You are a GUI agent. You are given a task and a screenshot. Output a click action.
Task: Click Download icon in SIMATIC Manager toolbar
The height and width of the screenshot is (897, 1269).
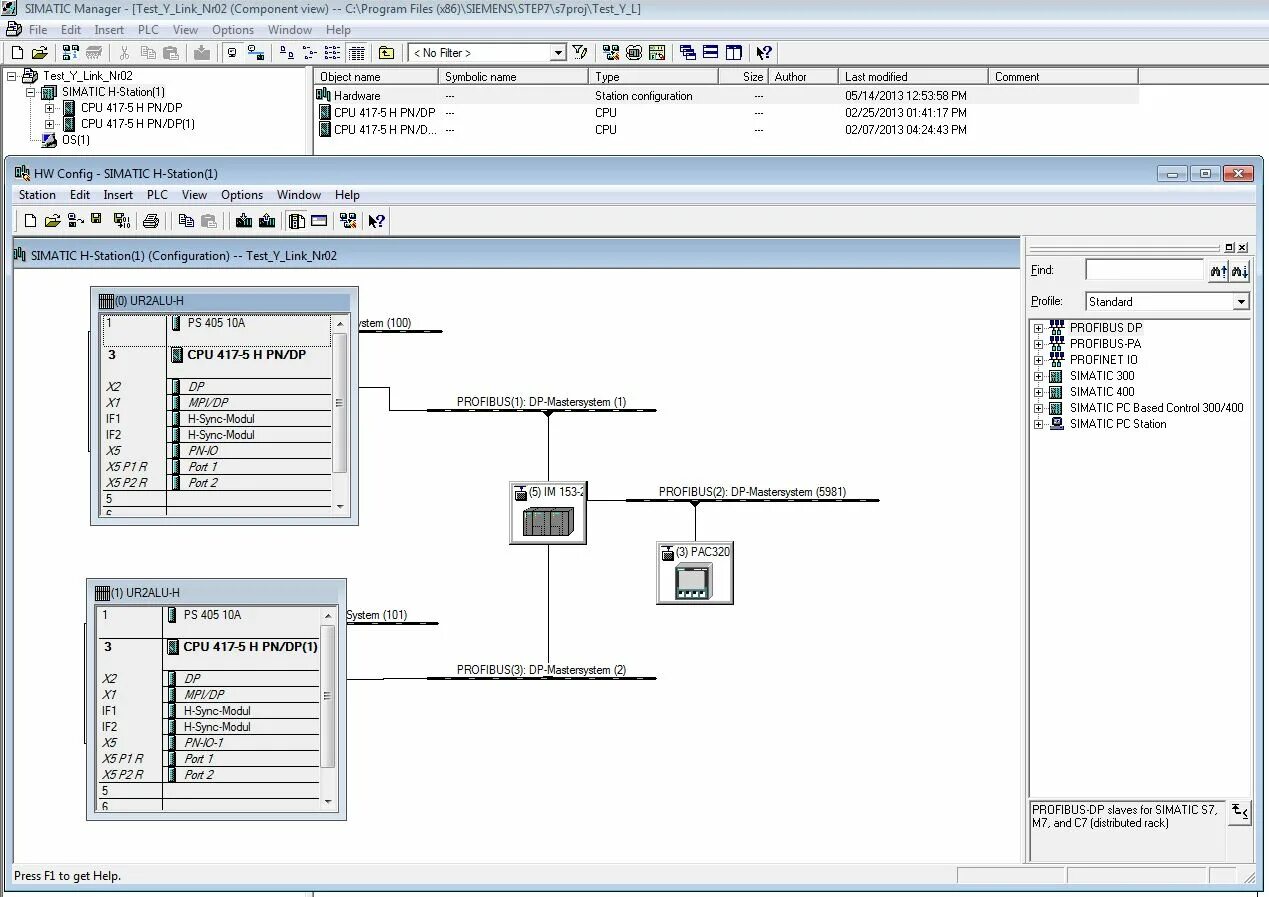coord(201,52)
